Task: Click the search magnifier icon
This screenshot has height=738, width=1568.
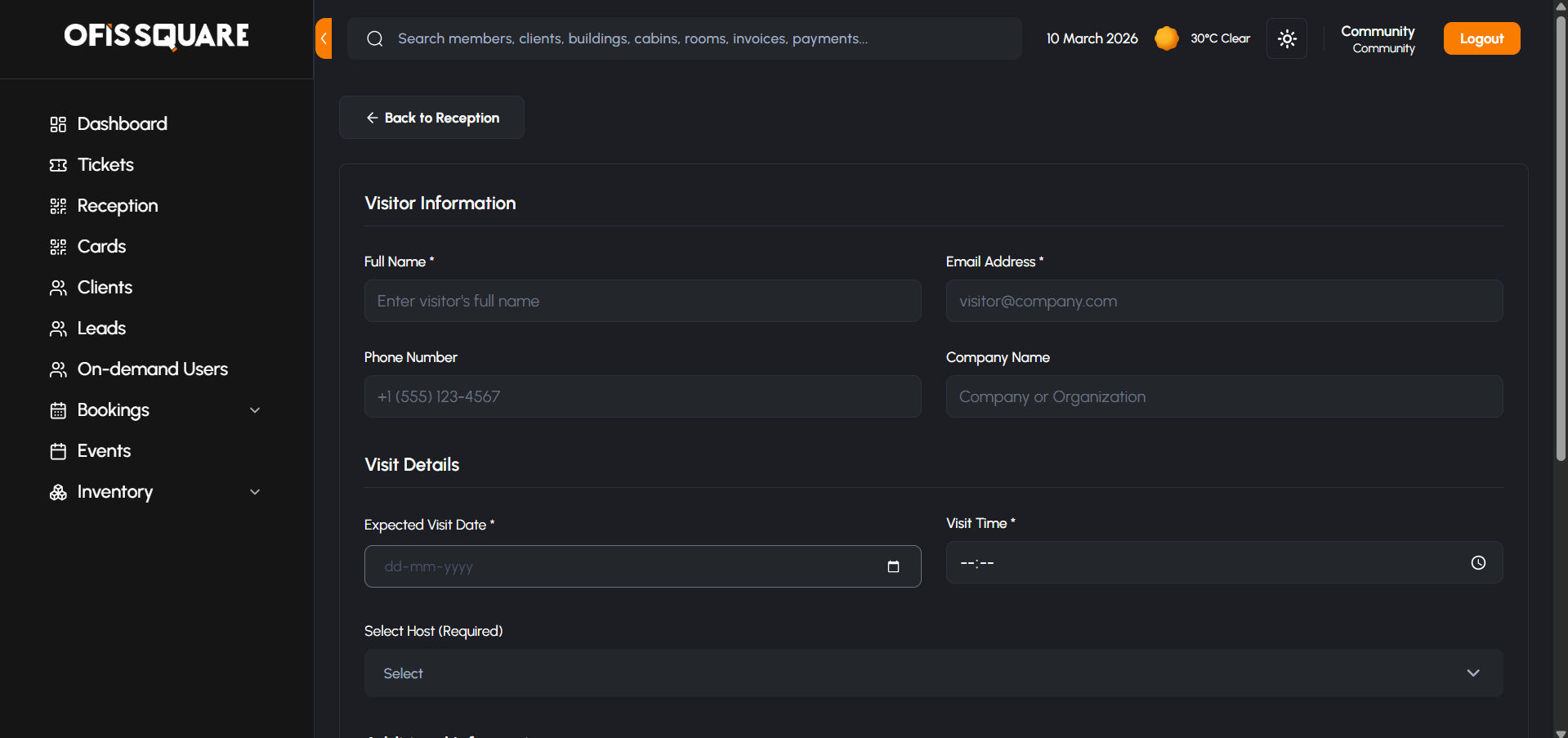Action: (375, 38)
